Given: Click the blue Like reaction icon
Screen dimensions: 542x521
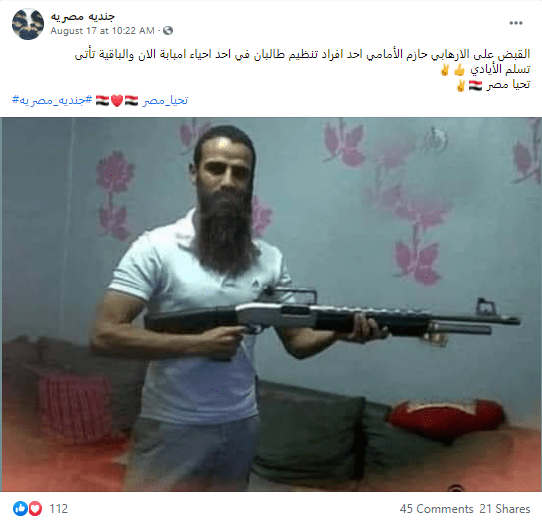Looking at the screenshot, I should pyautogui.click(x=20, y=509).
